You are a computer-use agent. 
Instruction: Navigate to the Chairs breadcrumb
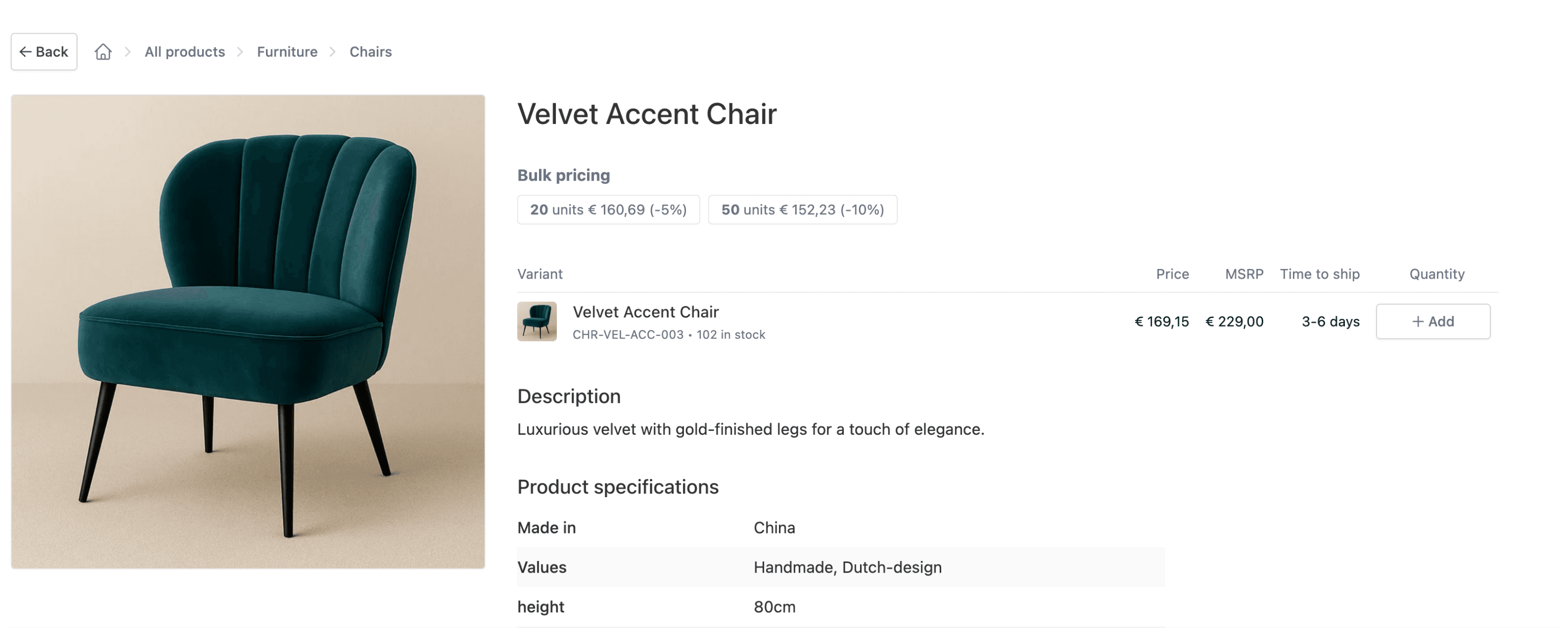click(x=370, y=52)
